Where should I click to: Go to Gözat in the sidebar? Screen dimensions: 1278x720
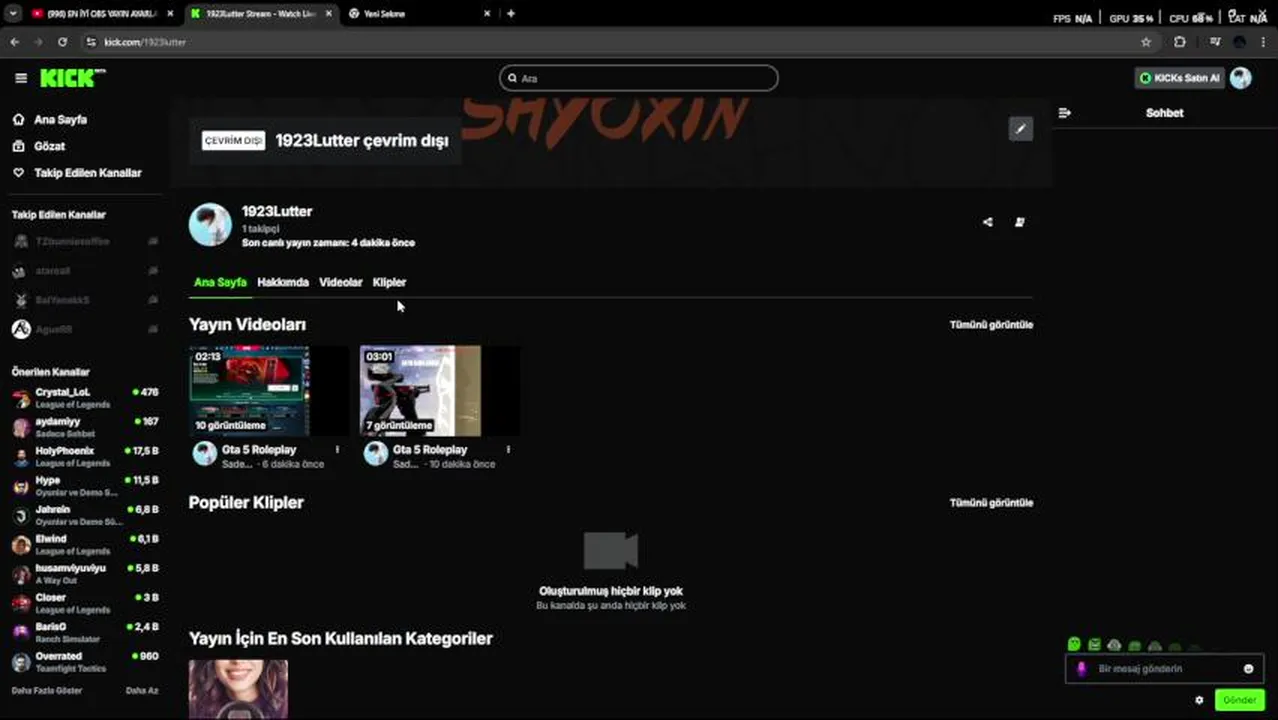tap(49, 146)
